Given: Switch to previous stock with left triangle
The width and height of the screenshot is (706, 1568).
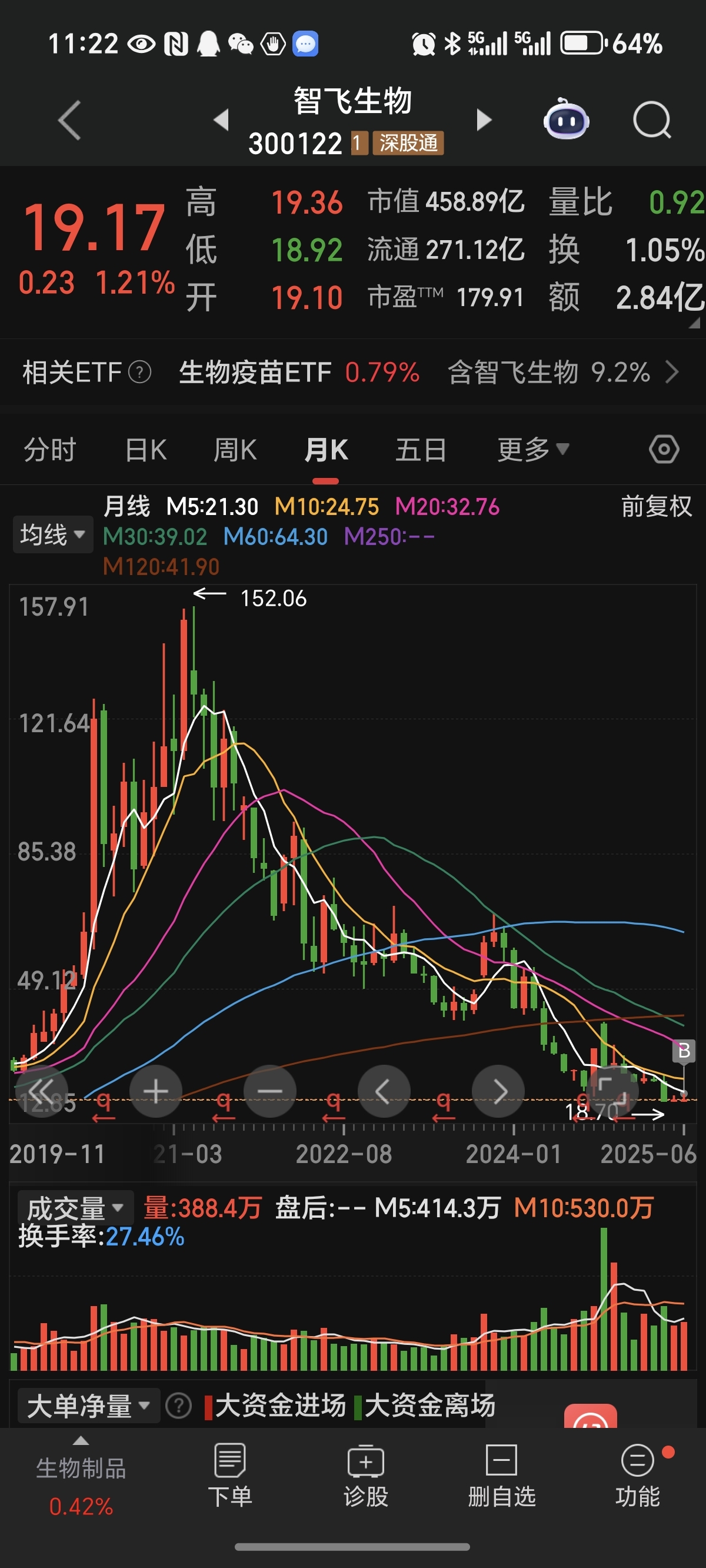Looking at the screenshot, I should tap(222, 119).
